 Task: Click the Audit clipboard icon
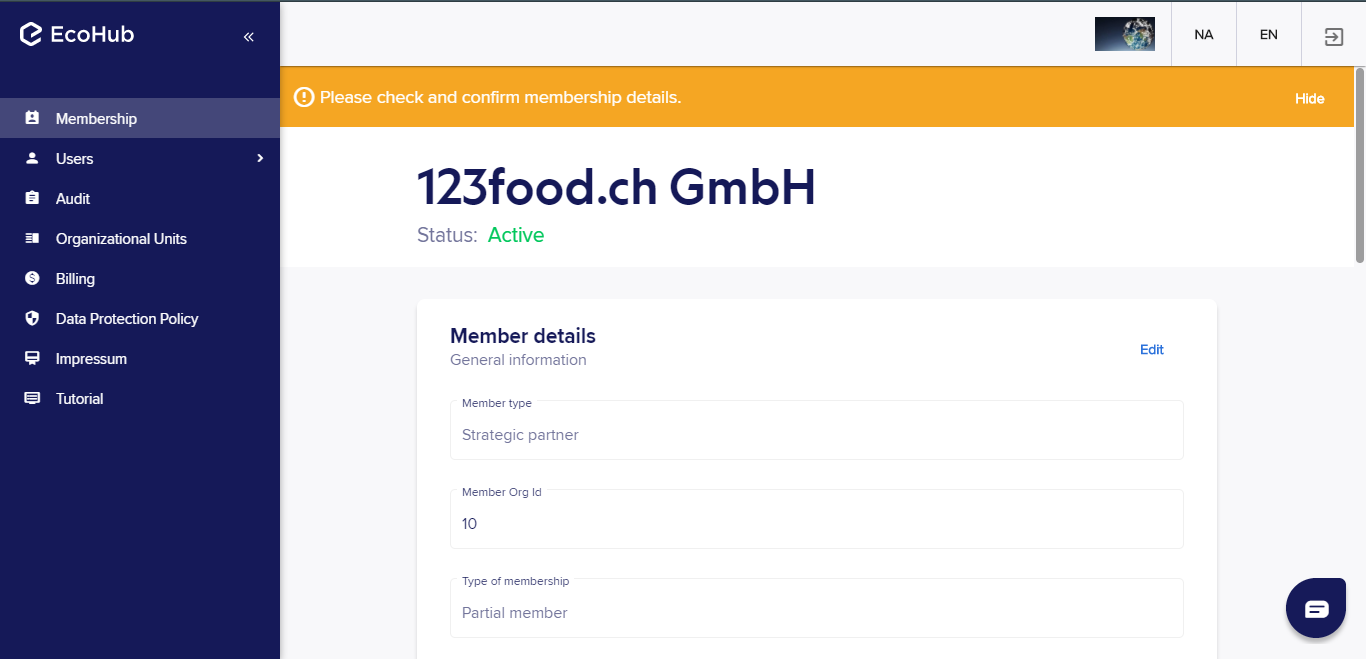tap(32, 198)
